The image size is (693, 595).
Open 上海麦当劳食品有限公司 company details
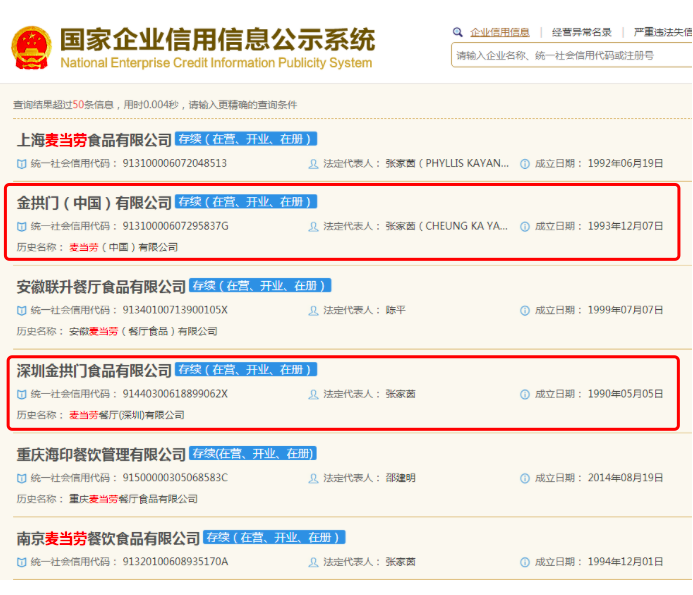click(x=94, y=140)
